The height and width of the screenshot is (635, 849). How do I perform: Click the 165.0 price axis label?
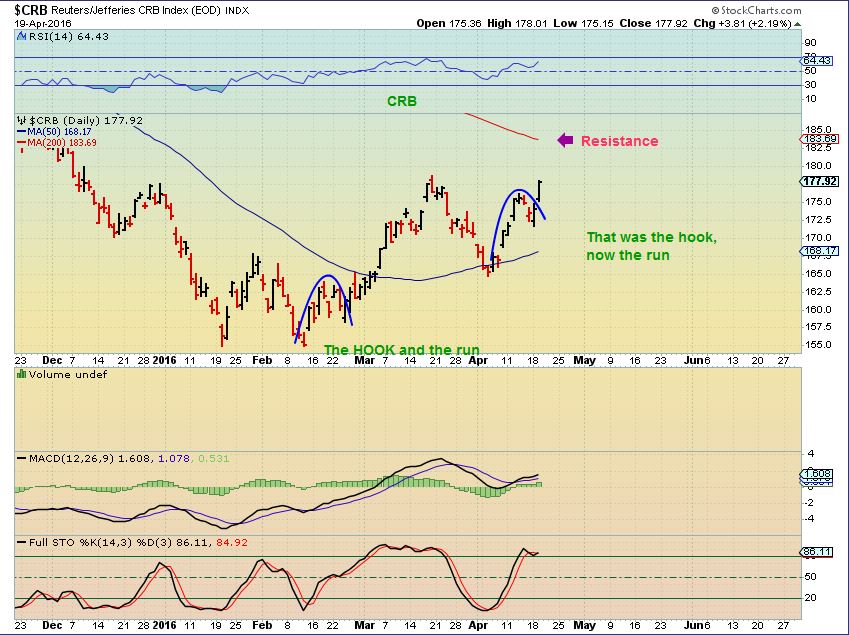pyautogui.click(x=818, y=273)
